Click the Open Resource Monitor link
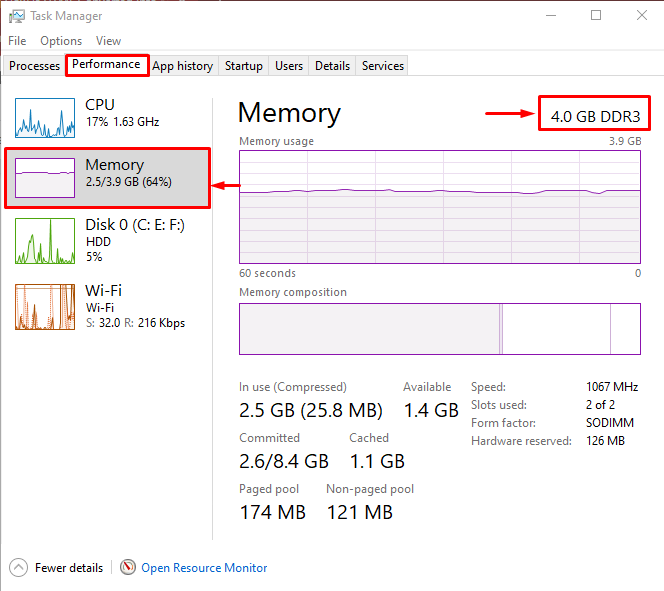 [204, 568]
